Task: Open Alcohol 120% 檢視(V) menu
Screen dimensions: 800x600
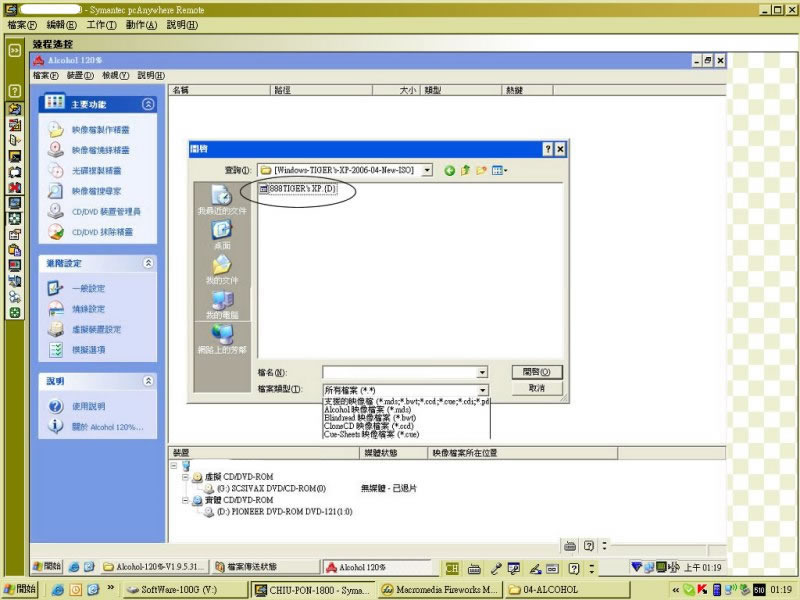Action: pyautogui.click(x=115, y=76)
